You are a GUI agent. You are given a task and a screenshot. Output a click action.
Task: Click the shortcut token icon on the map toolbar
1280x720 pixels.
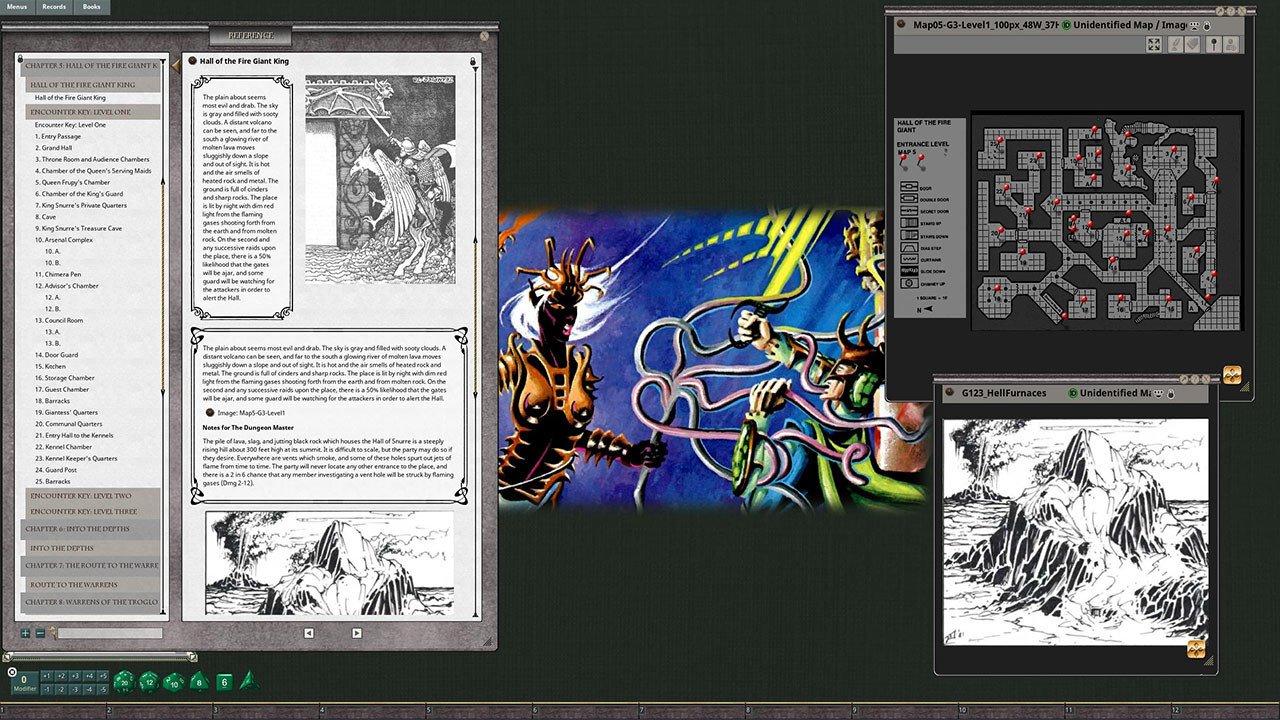click(1230, 44)
